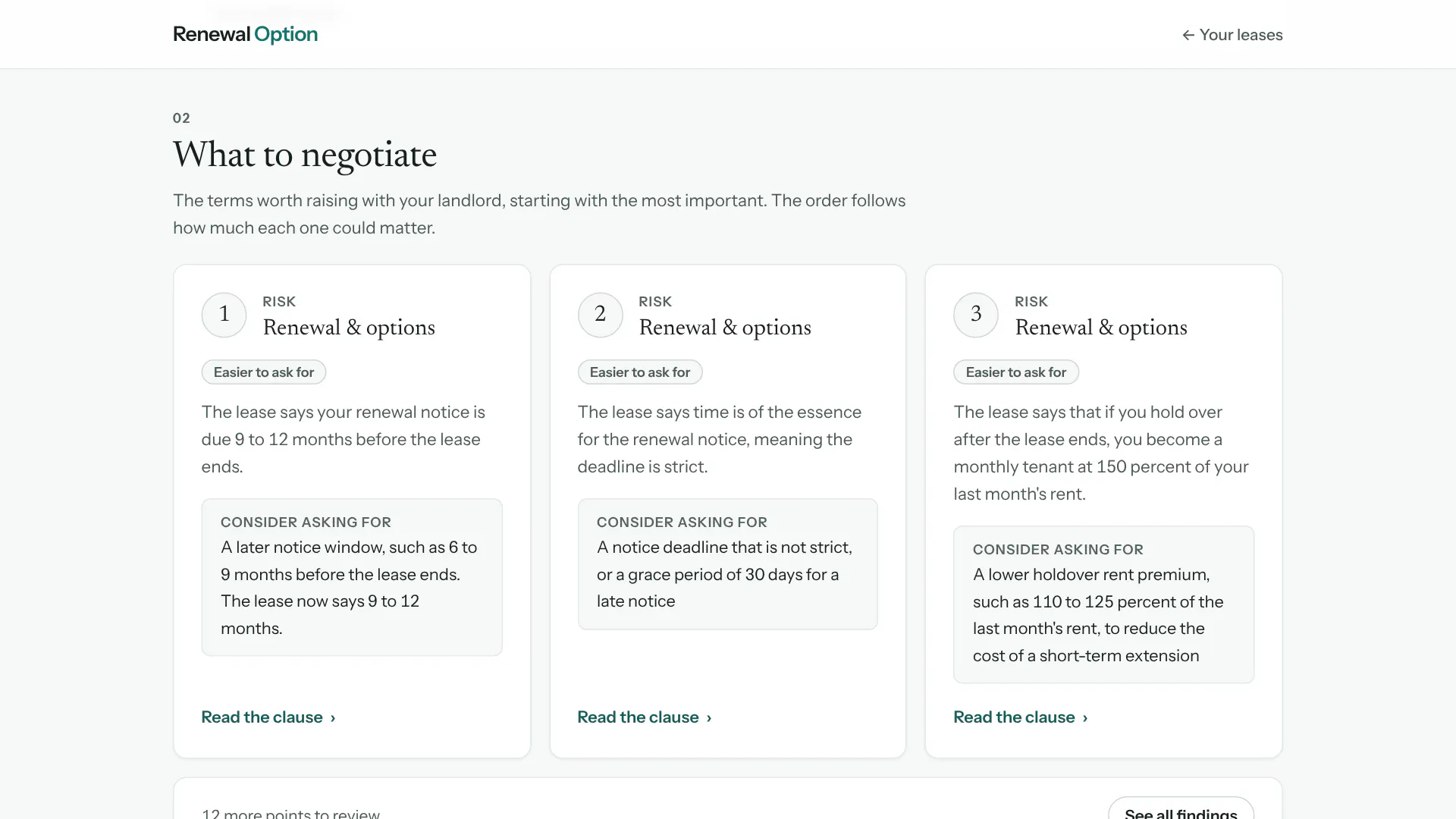The height and width of the screenshot is (819, 1456).
Task: Click RISK label in card 3
Action: tap(1031, 302)
